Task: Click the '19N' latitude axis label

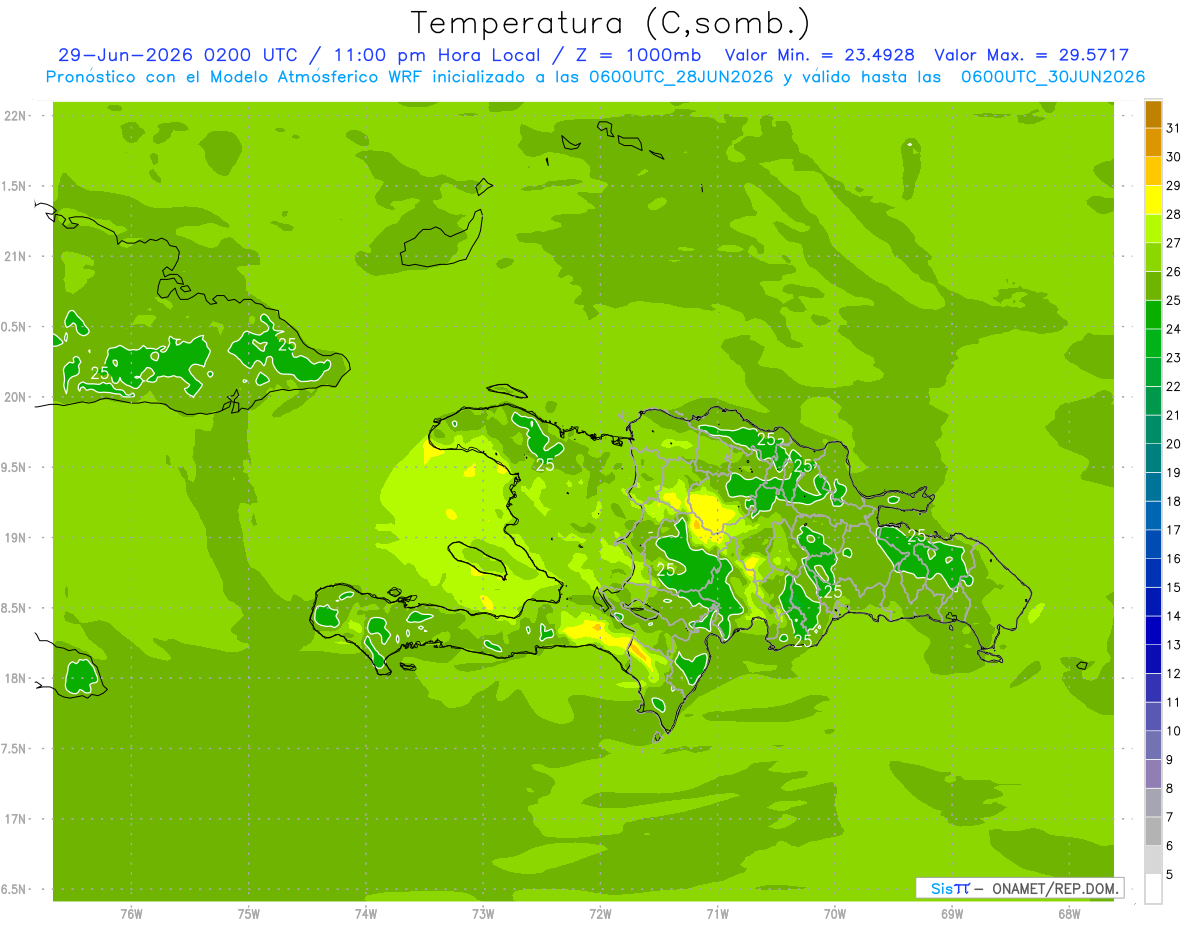Action: point(15,538)
